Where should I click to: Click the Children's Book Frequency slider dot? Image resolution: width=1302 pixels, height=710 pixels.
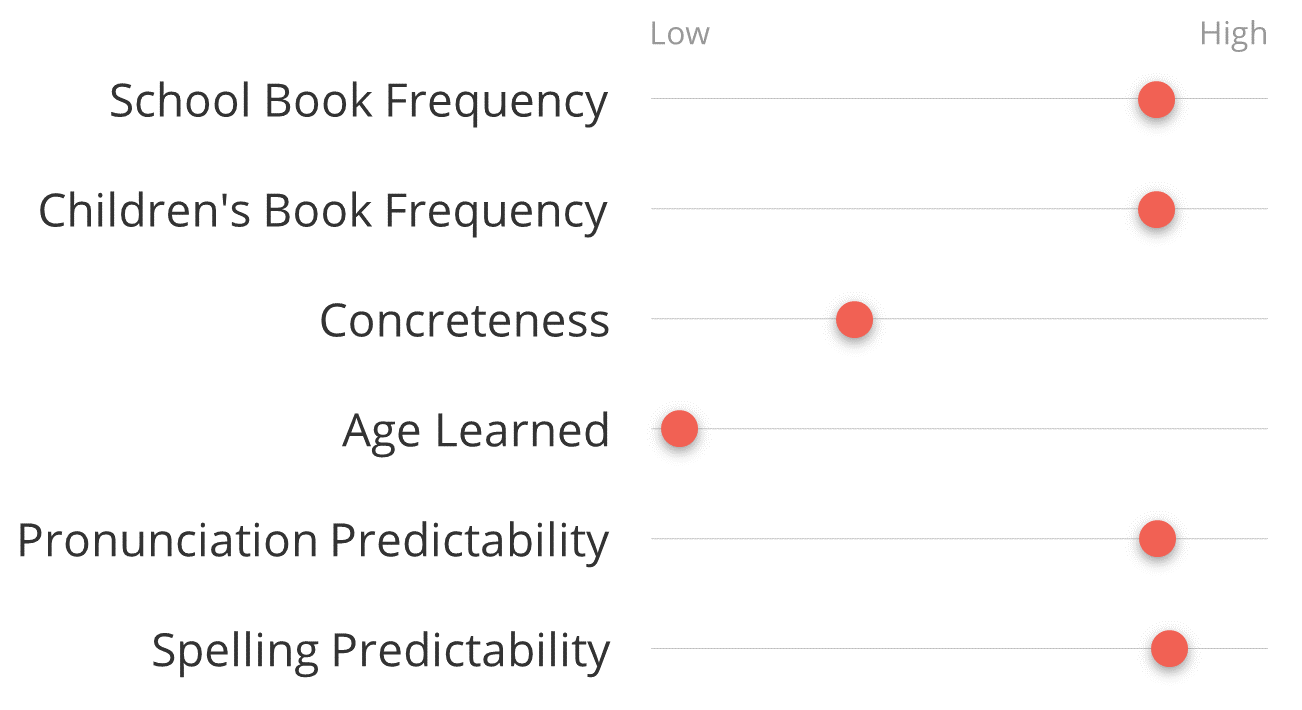point(1156,209)
